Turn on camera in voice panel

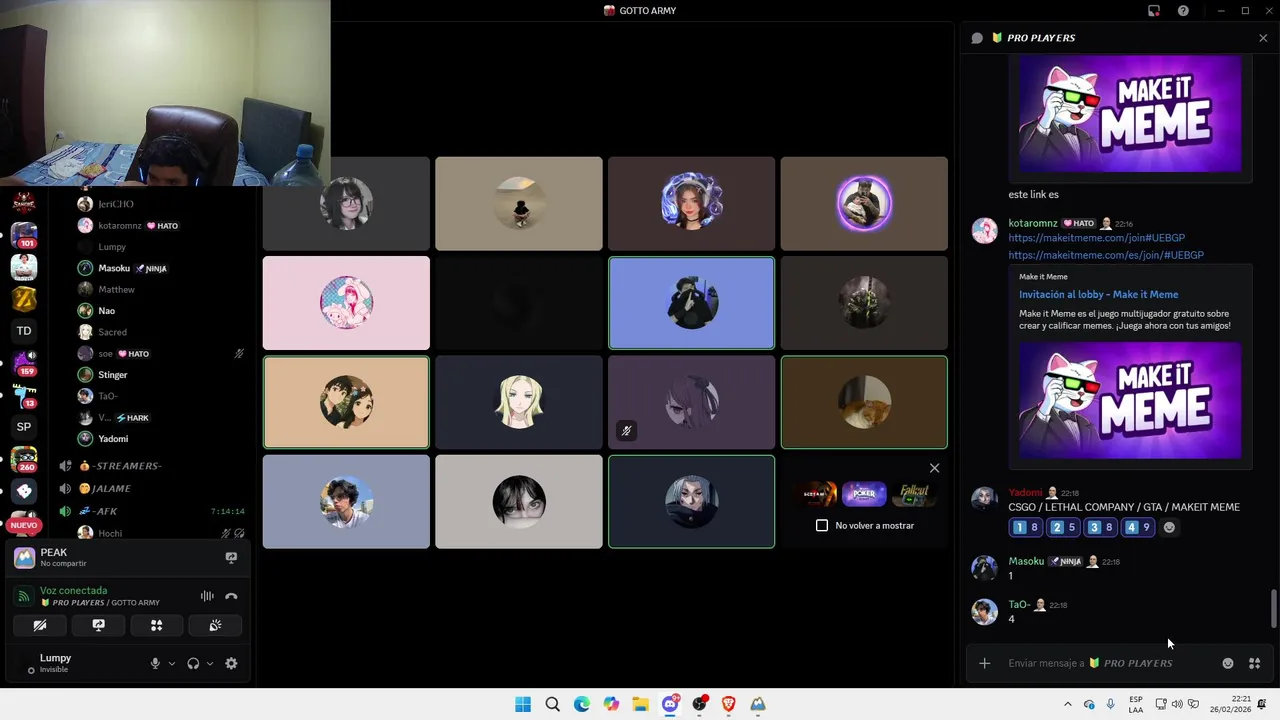(40, 625)
